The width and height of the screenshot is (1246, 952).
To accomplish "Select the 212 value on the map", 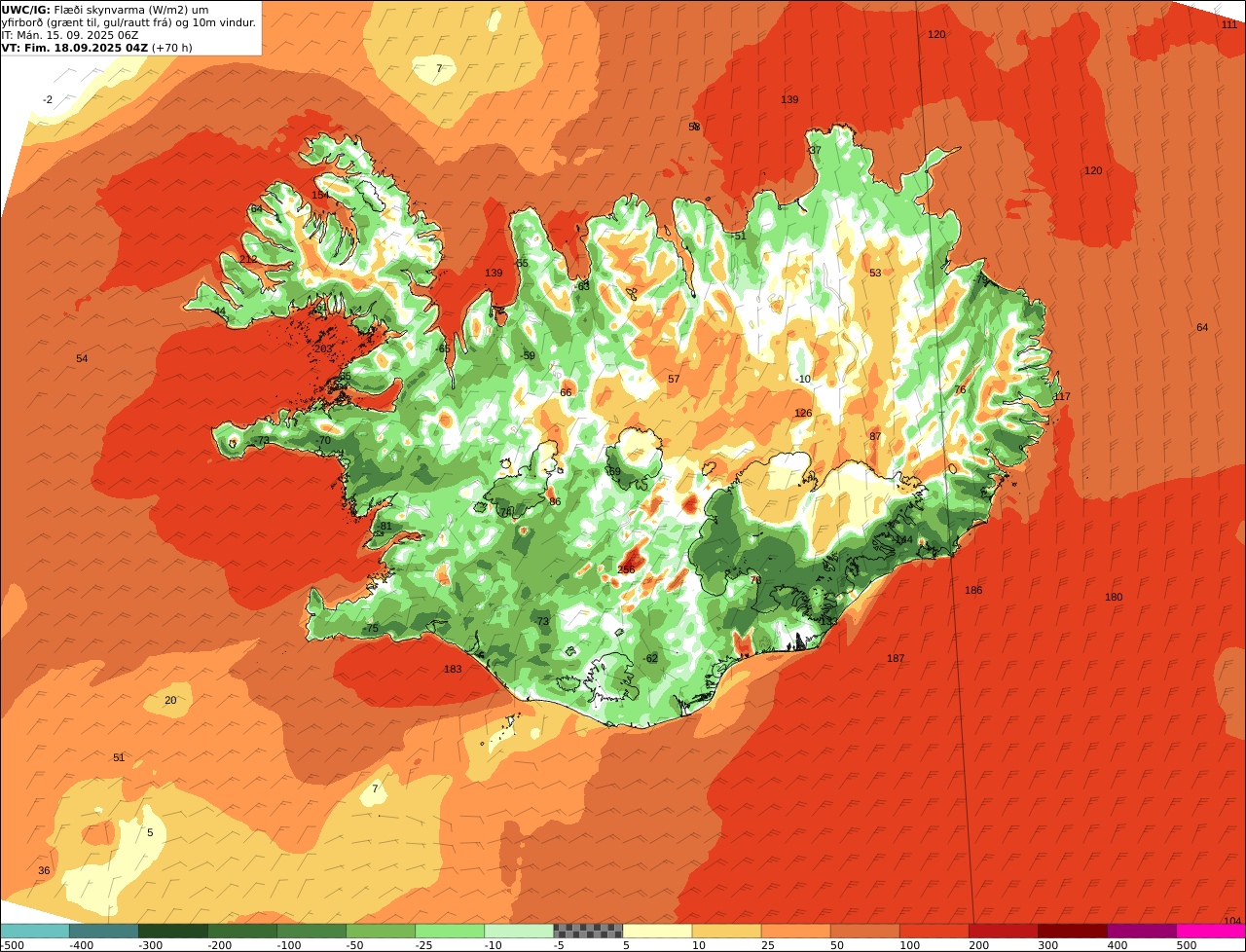I will click(x=249, y=259).
